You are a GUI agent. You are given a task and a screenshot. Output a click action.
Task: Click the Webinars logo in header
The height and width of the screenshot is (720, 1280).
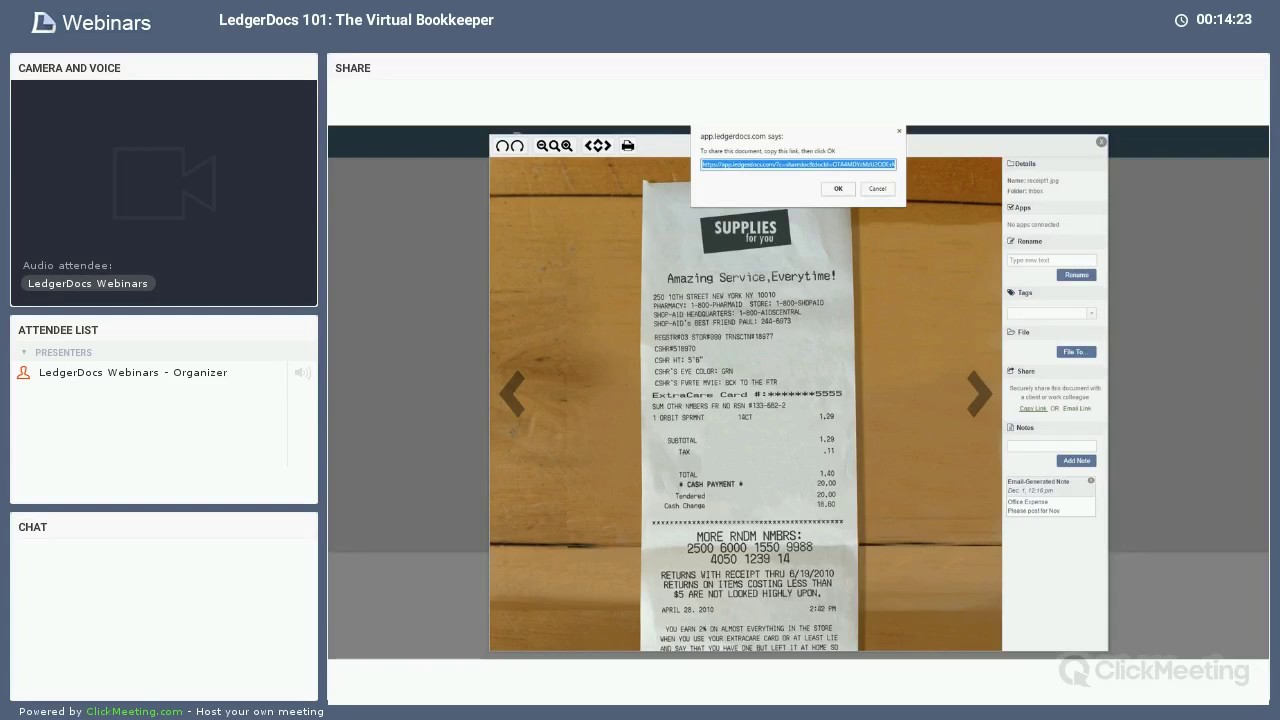click(91, 22)
